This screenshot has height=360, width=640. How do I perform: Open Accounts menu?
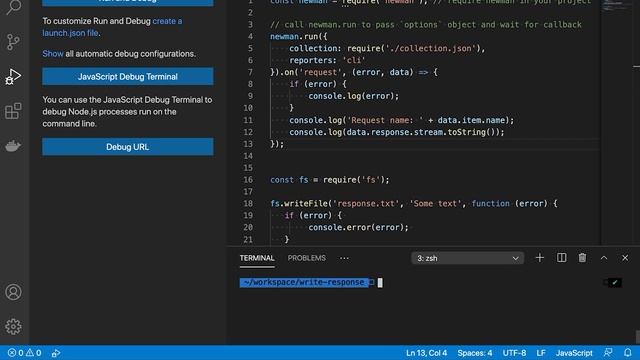coord(13,292)
